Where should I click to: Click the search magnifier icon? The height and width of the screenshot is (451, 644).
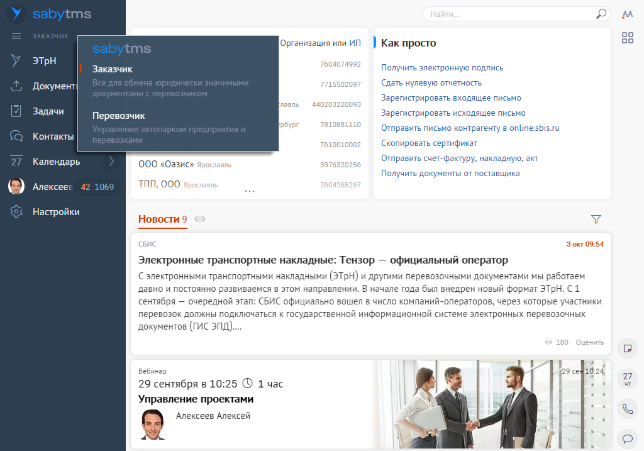tap(601, 14)
